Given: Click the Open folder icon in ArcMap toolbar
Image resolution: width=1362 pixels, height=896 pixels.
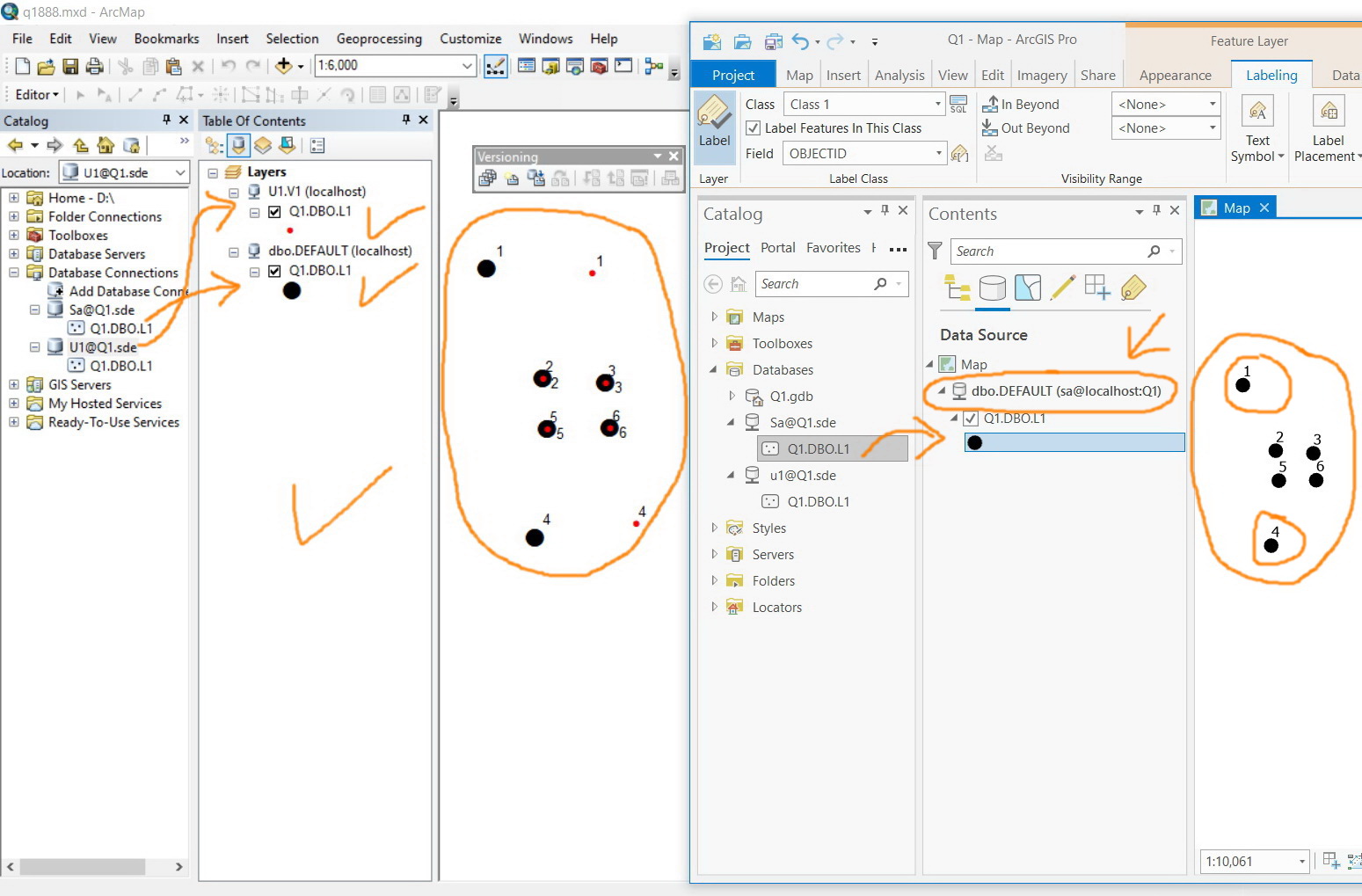Looking at the screenshot, I should [x=46, y=66].
